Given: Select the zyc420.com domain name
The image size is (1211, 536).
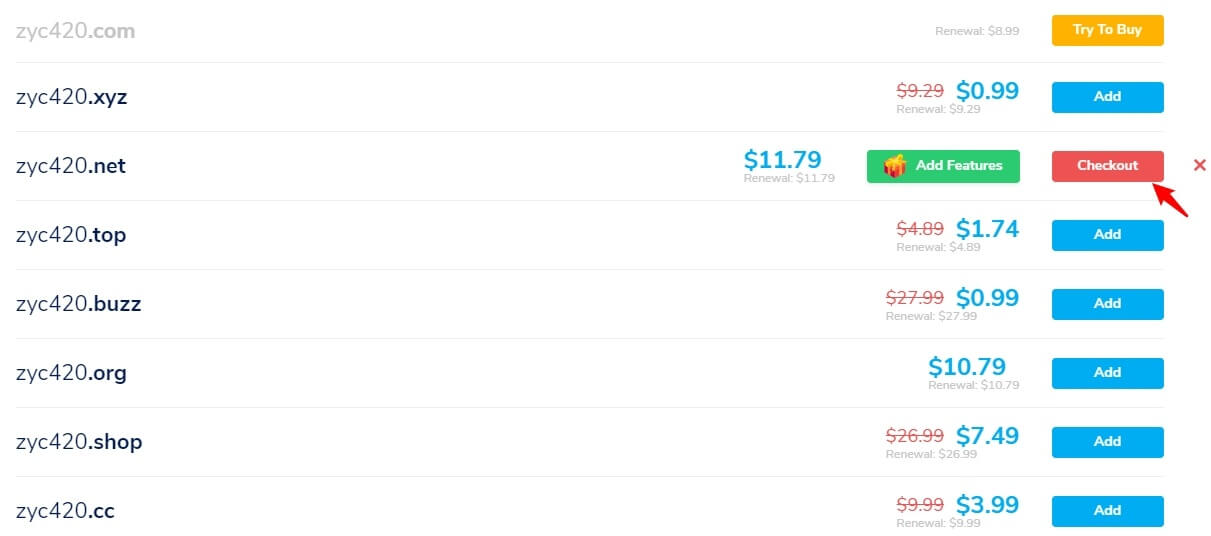Looking at the screenshot, I should tap(75, 31).
